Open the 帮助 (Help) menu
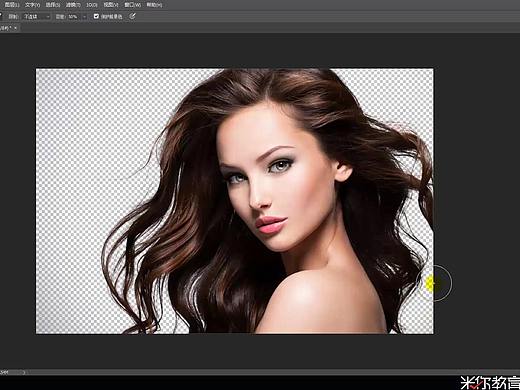 click(154, 5)
